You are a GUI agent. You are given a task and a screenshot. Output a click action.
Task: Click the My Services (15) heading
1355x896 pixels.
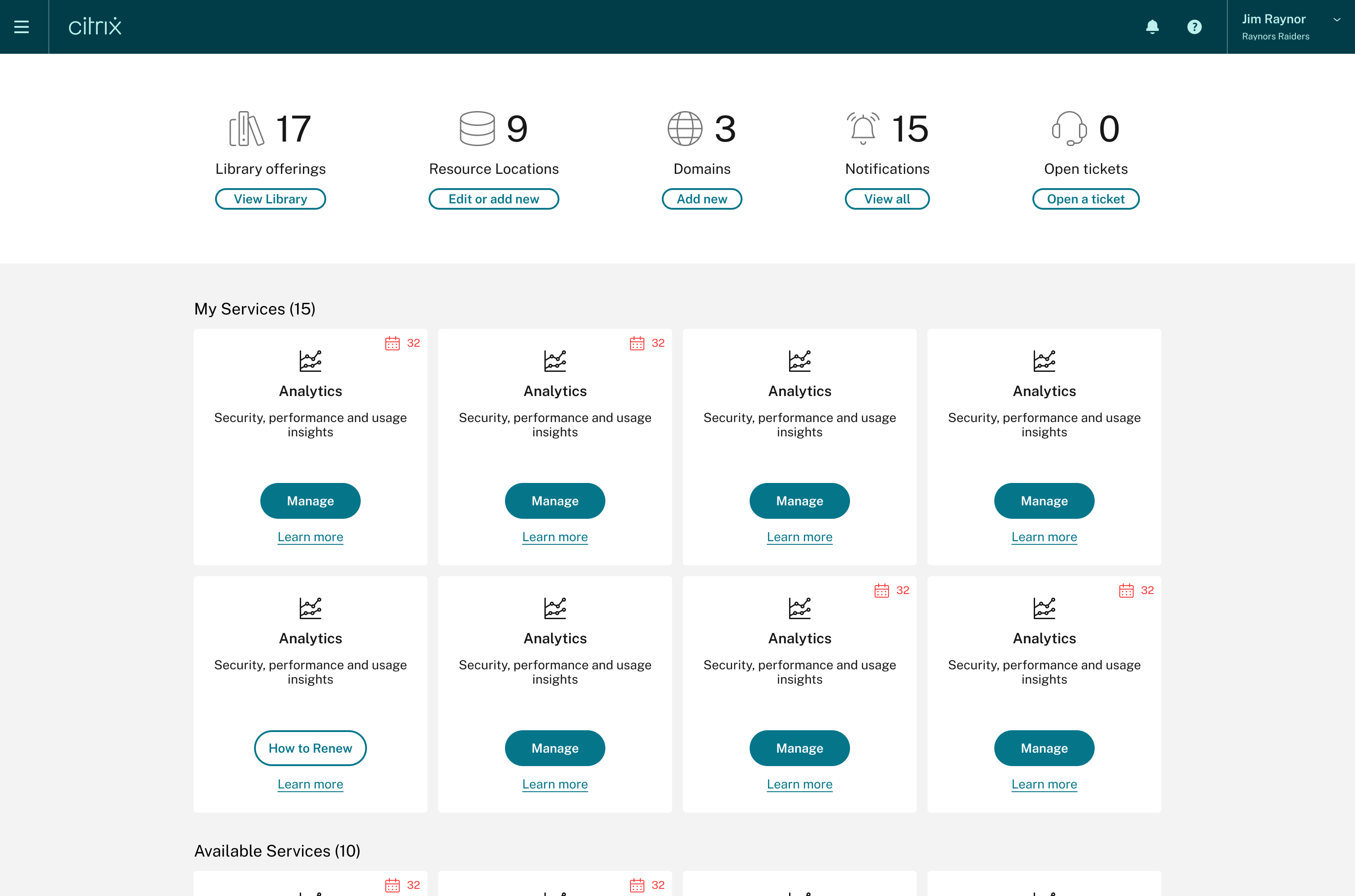tap(255, 309)
